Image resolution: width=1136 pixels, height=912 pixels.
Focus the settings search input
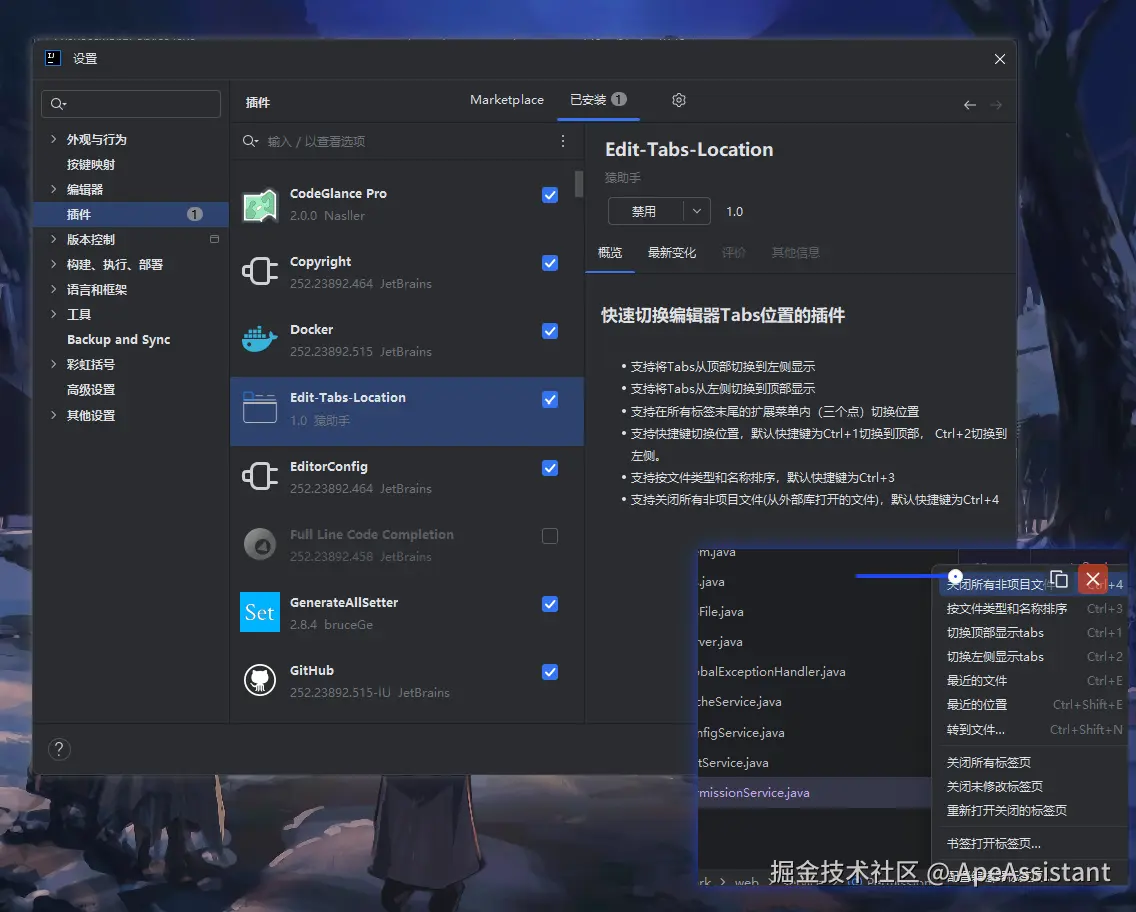[x=131, y=104]
